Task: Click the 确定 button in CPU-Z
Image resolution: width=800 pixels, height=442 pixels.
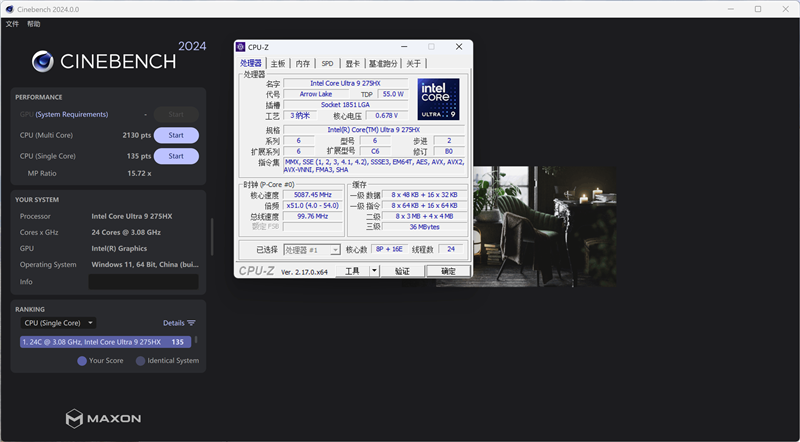Action: [x=448, y=271]
